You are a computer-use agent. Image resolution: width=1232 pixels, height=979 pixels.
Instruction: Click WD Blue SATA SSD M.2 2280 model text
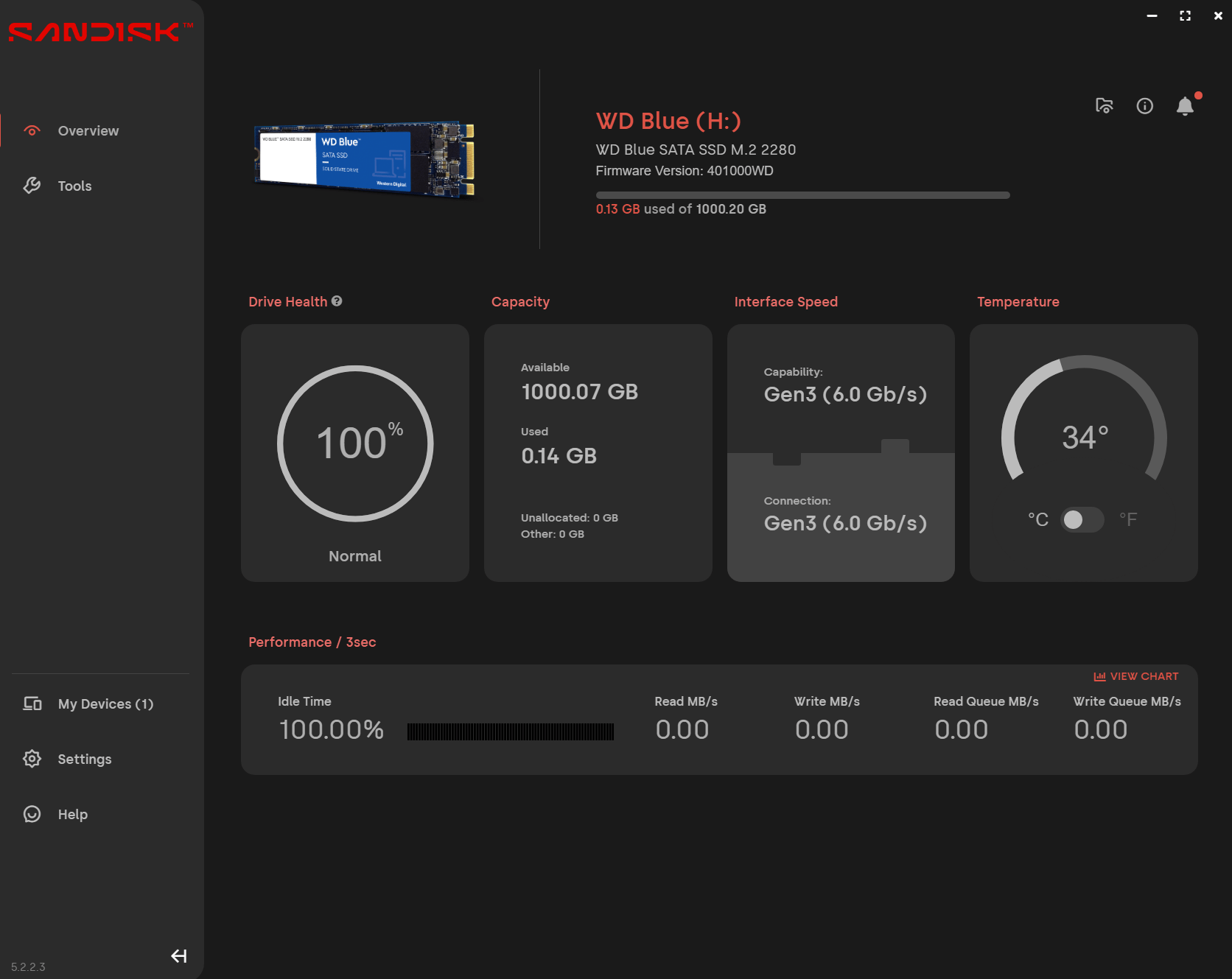pyautogui.click(x=696, y=150)
